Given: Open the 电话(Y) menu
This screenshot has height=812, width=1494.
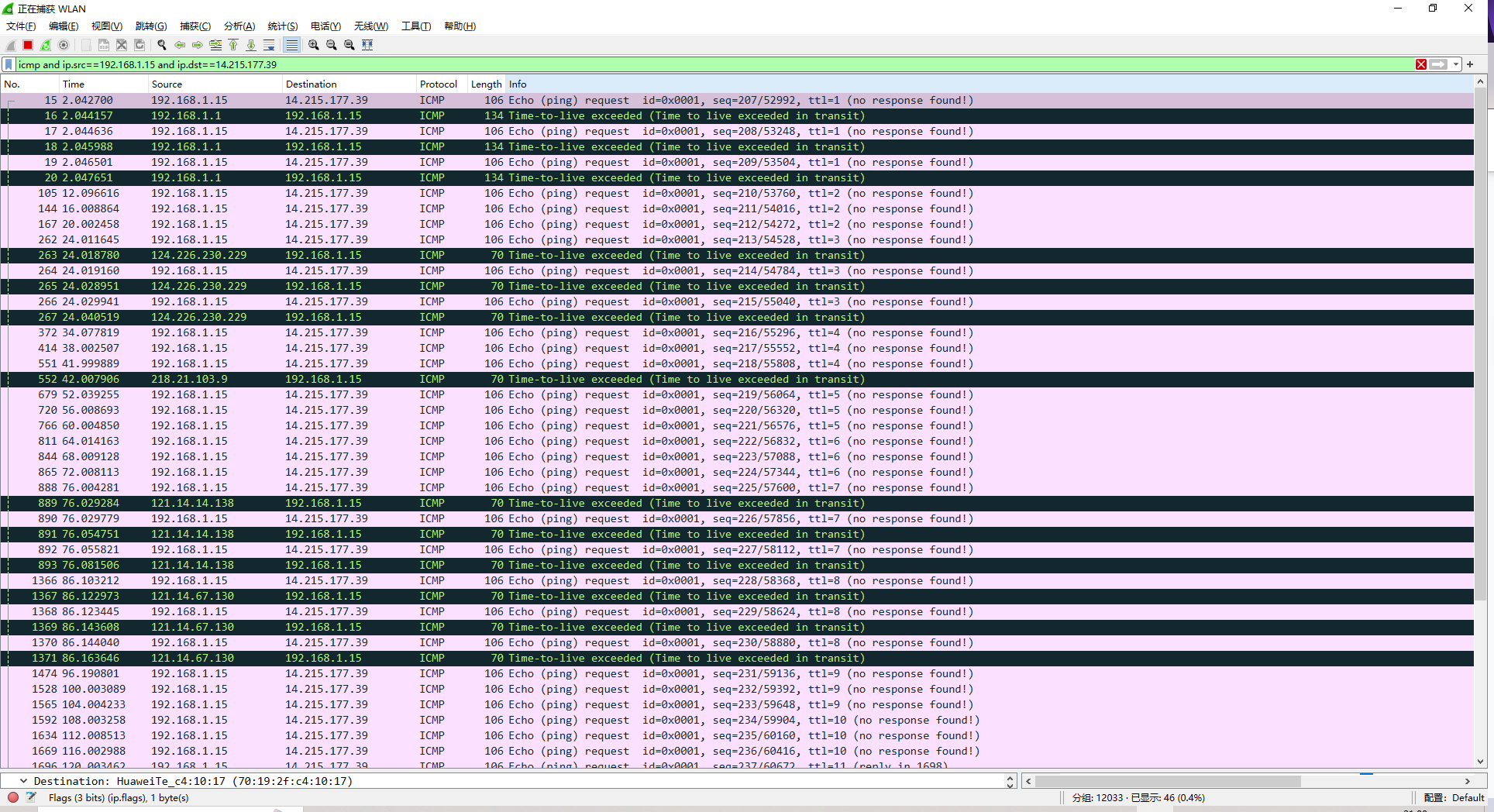Looking at the screenshot, I should [326, 26].
